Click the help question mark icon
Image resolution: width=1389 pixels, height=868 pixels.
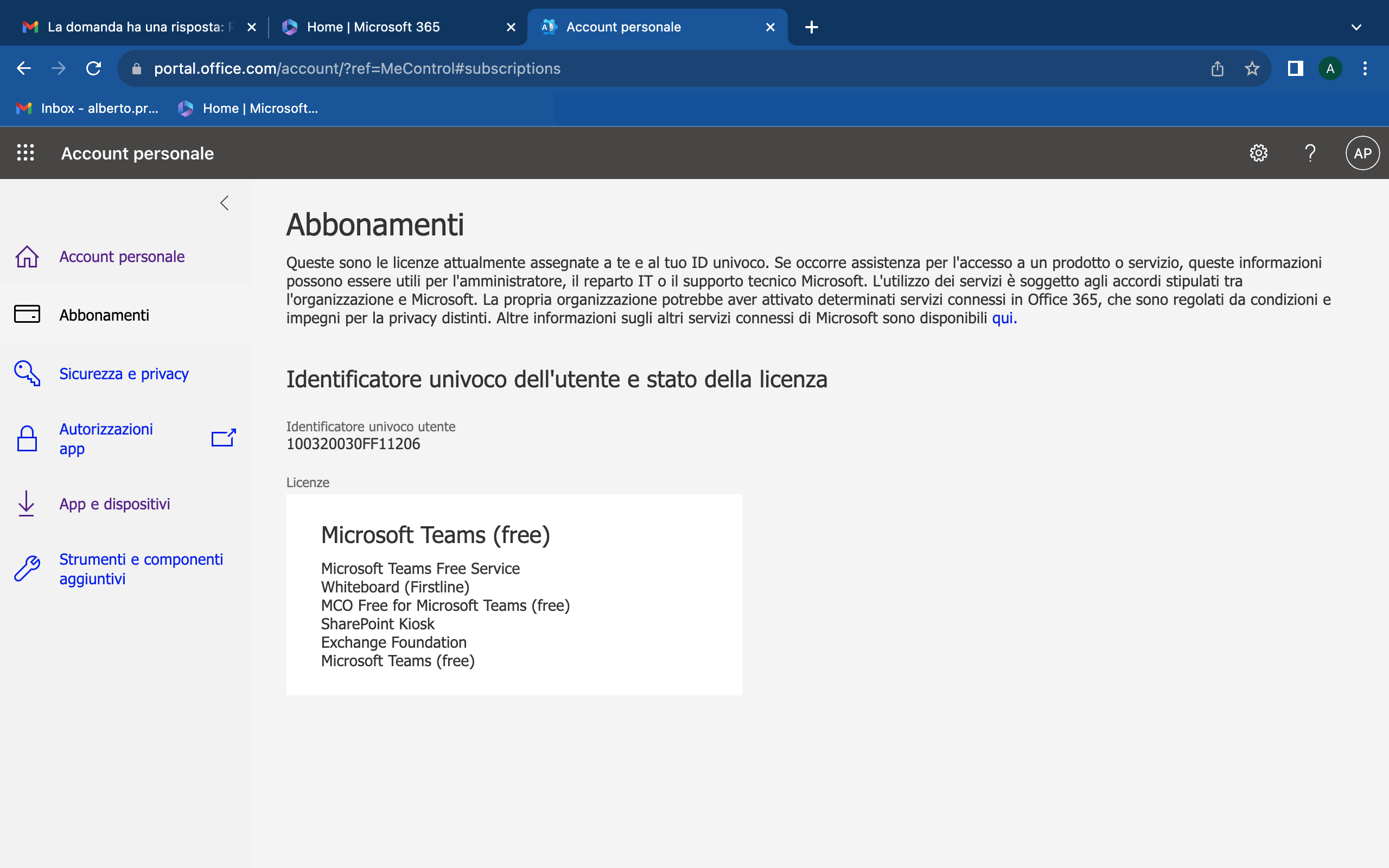pos(1310,152)
